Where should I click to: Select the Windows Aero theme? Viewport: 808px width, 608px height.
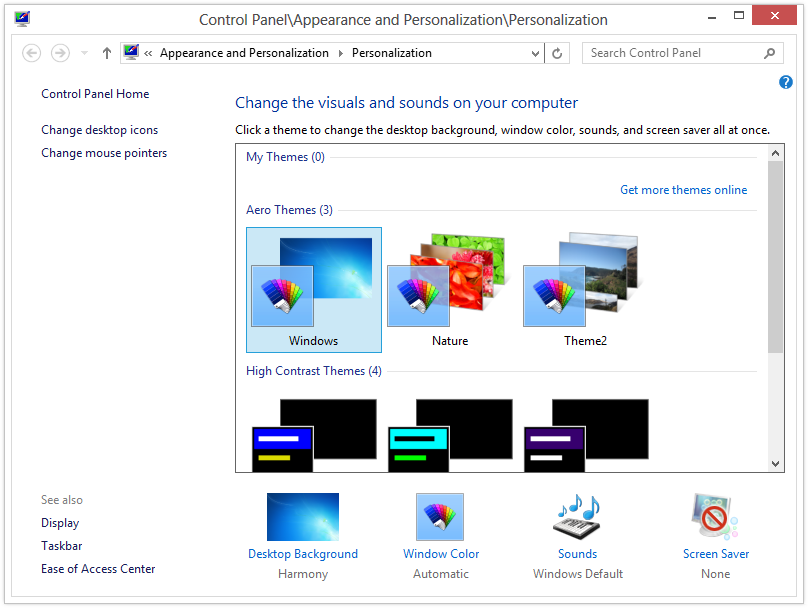(314, 290)
